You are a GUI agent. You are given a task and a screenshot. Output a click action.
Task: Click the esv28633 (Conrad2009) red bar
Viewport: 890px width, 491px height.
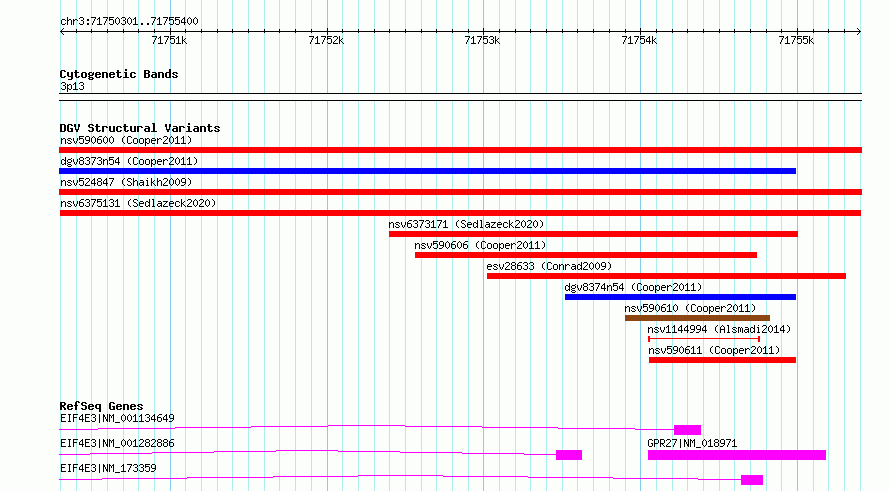click(666, 276)
